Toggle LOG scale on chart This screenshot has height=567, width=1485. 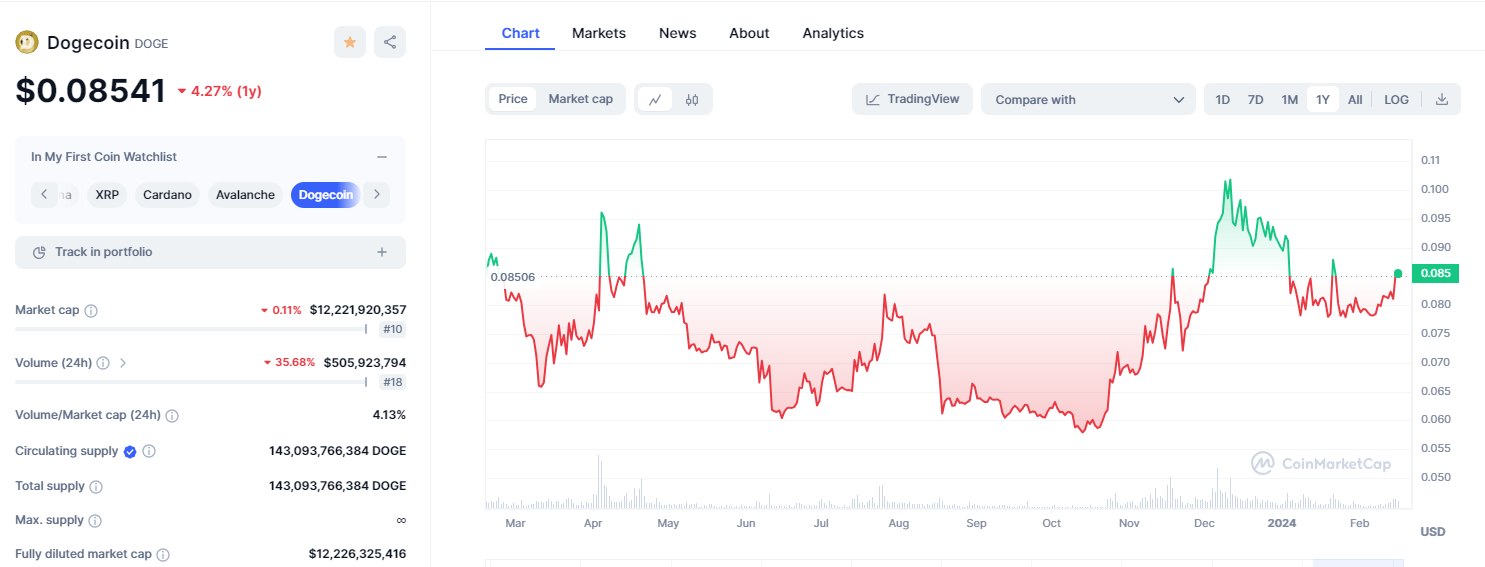tap(1396, 99)
